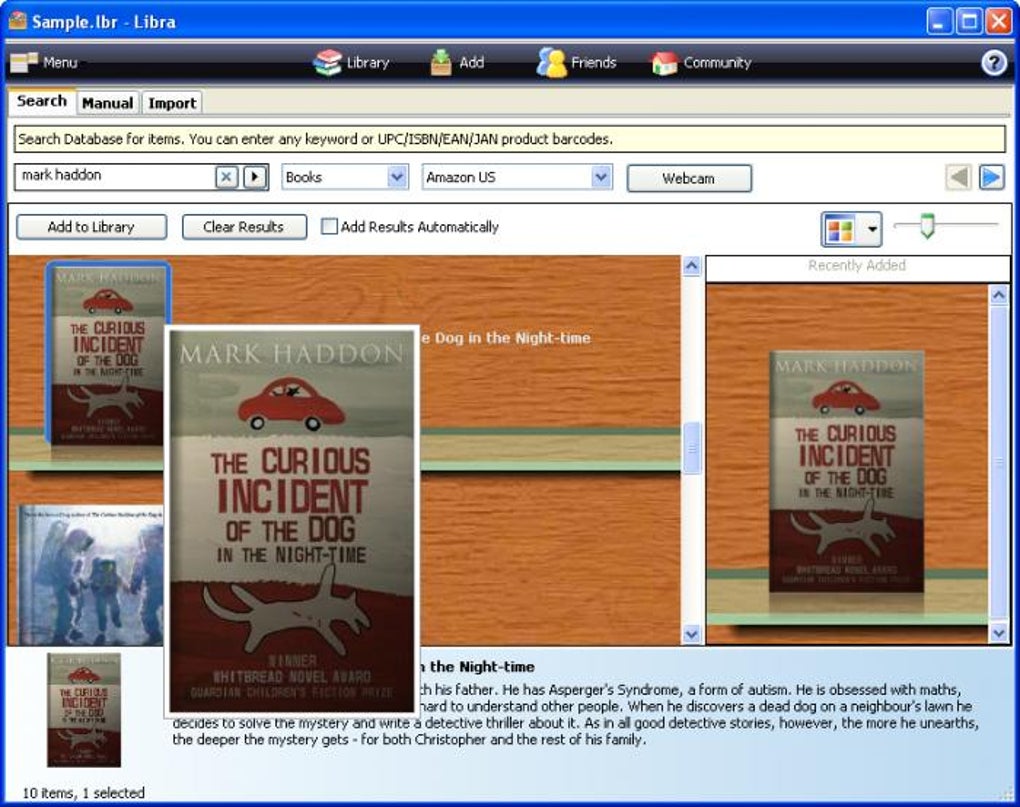The width and height of the screenshot is (1020, 807).
Task: Enable Add Results Automatically checkbox
Action: point(330,226)
